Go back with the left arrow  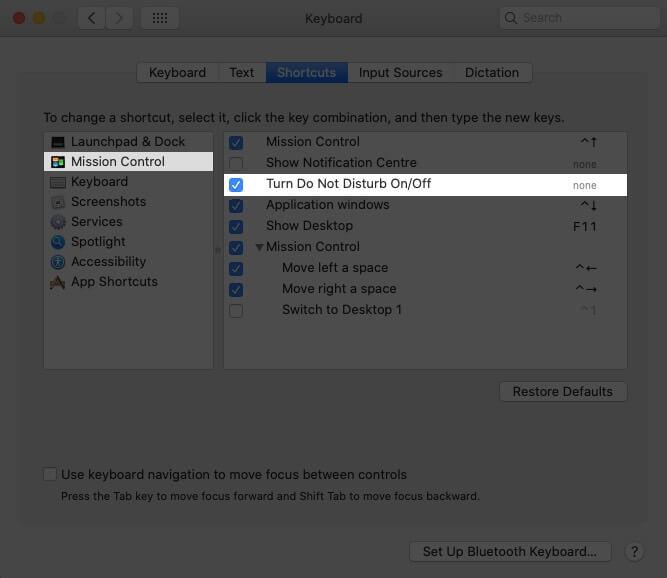pyautogui.click(x=91, y=18)
